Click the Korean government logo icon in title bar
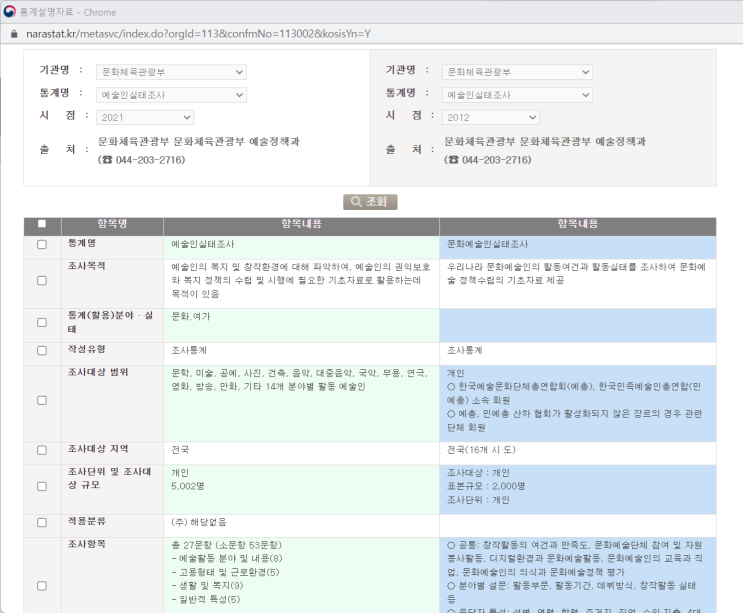This screenshot has width=743, height=613. coord(9,11)
